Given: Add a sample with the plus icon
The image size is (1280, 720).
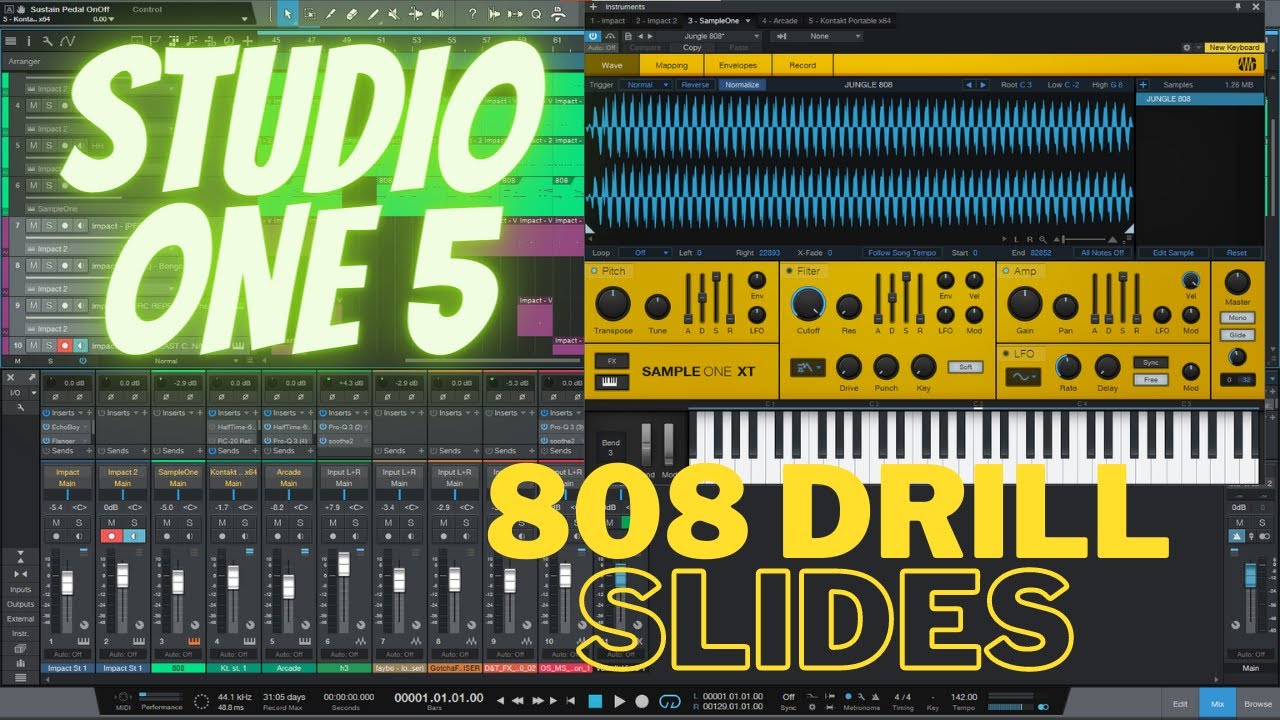Looking at the screenshot, I should pyautogui.click(x=1143, y=85).
